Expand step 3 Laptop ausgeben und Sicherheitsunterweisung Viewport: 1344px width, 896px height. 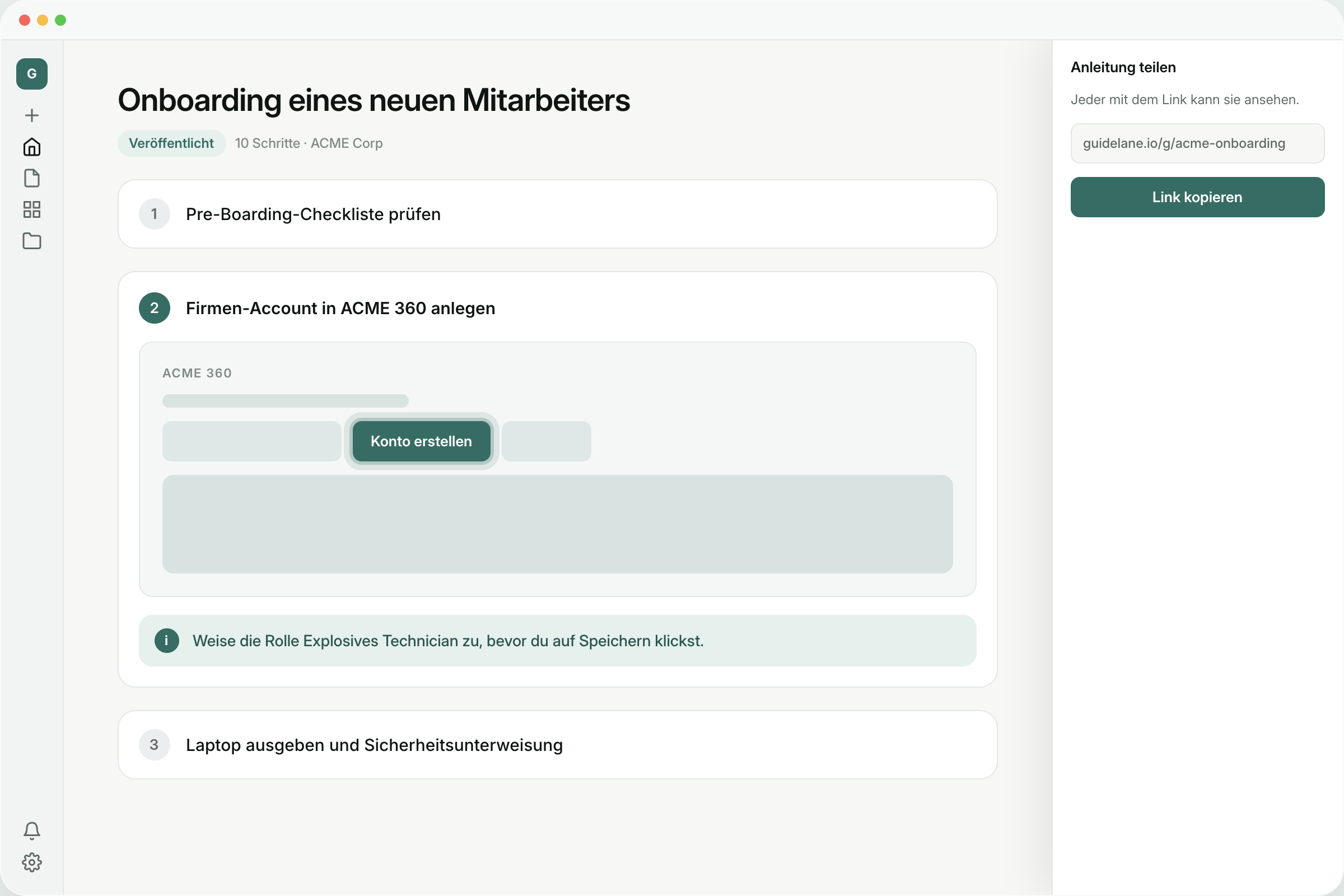(558, 745)
